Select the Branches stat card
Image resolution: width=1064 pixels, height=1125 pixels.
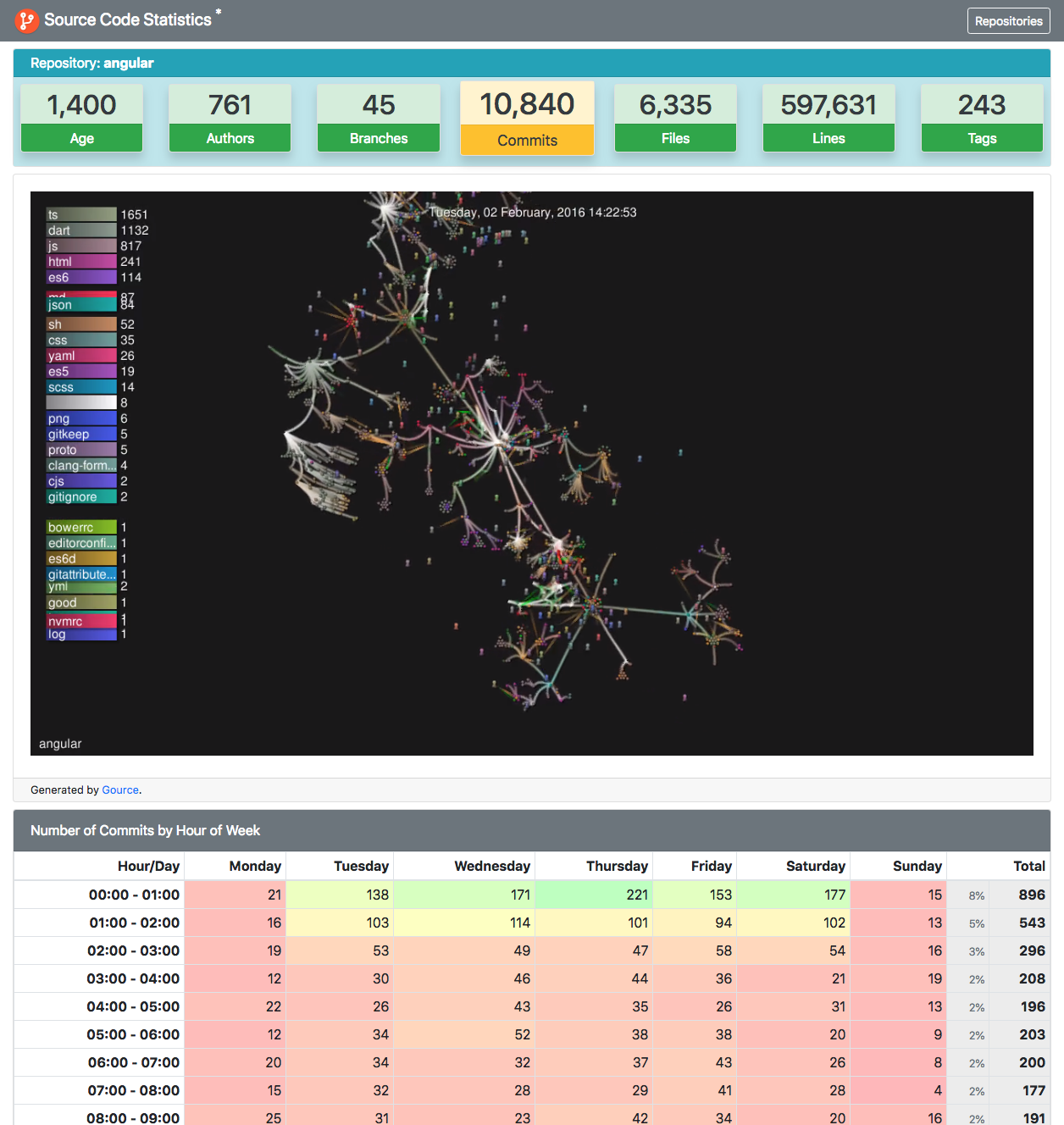click(379, 118)
